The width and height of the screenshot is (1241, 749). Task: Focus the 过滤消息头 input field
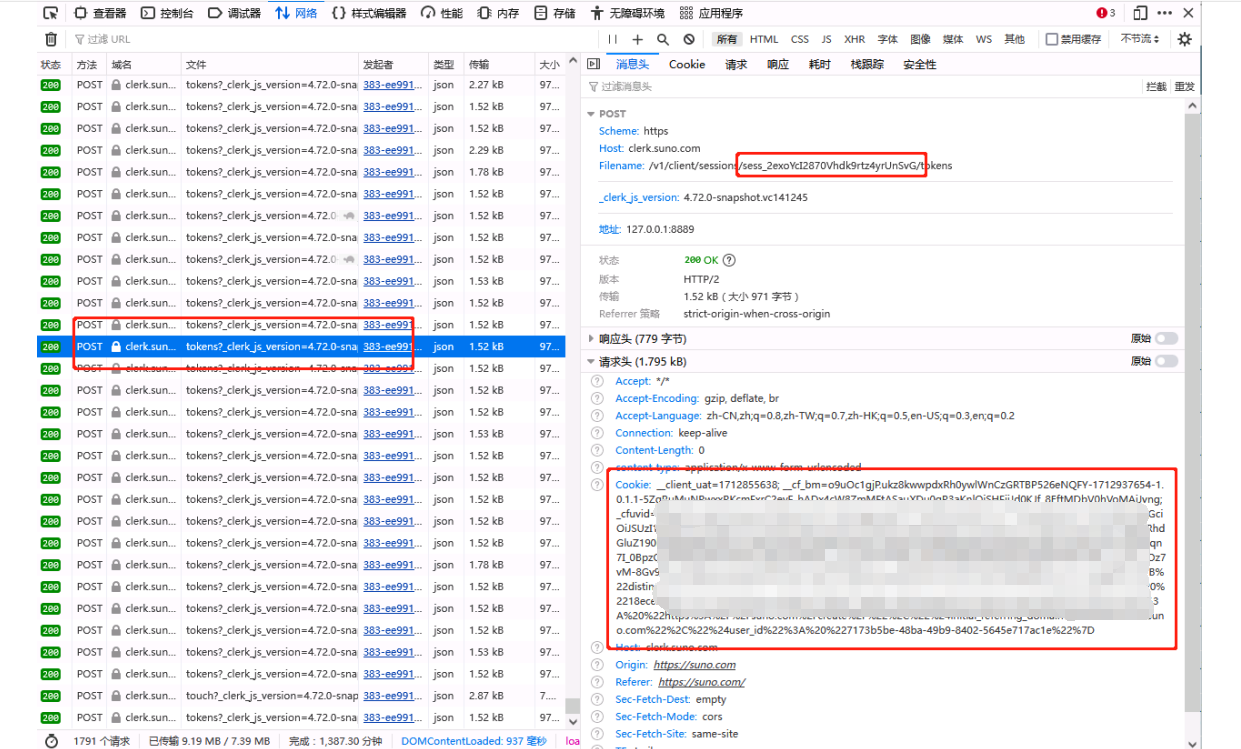point(862,87)
